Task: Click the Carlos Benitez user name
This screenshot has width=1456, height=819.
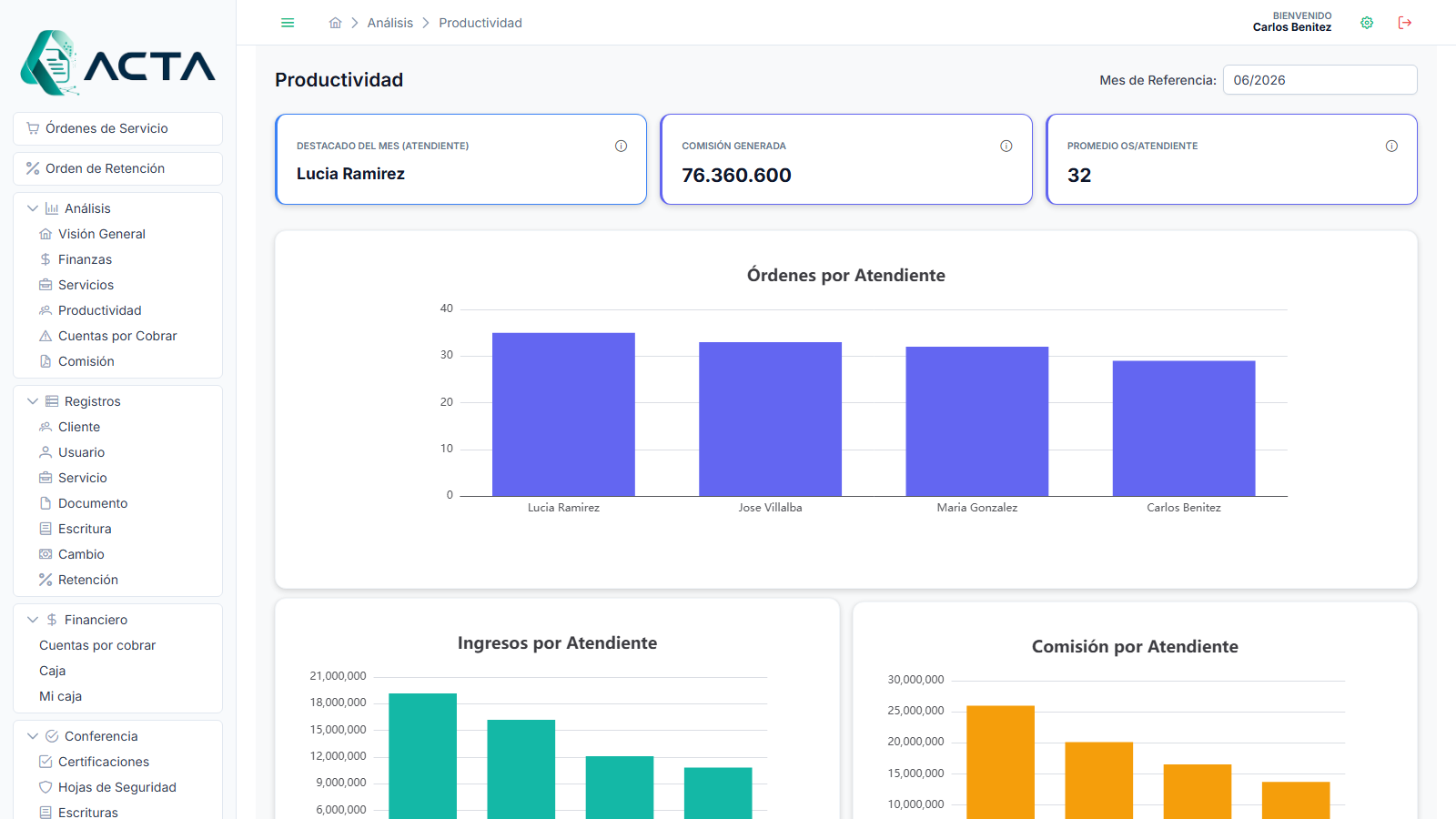Action: click(x=1292, y=27)
